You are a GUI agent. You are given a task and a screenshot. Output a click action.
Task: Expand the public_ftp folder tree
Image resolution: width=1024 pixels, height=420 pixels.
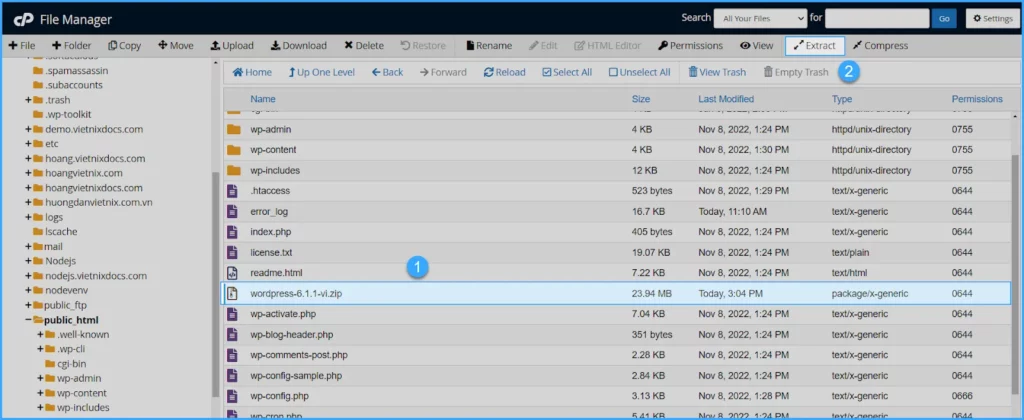coord(28,305)
